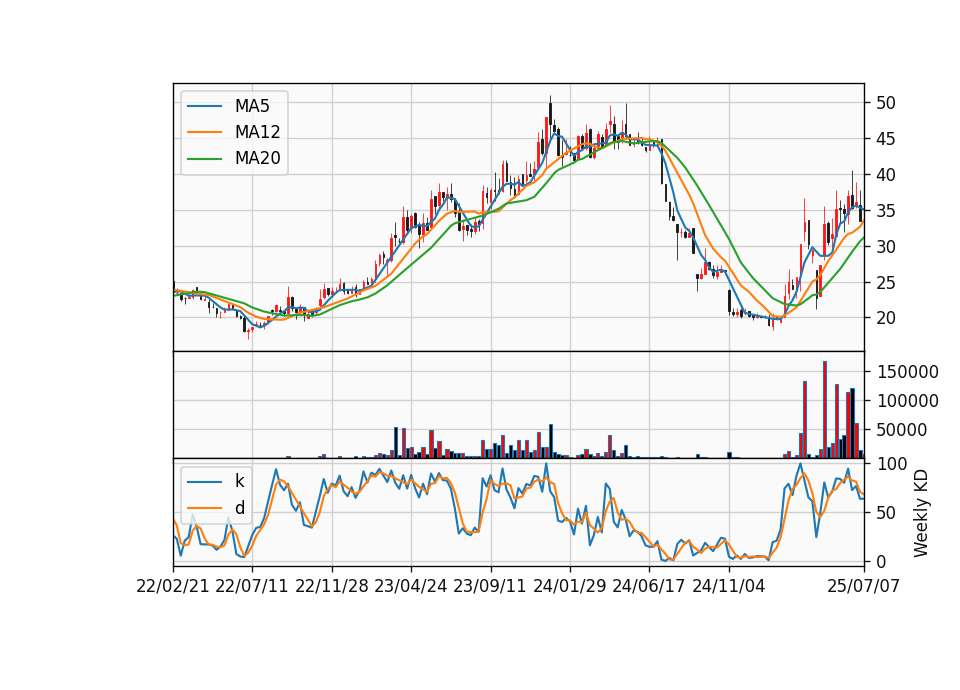The height and width of the screenshot is (690, 960).
Task: Click the KD axis value 100
Action: click(891, 464)
